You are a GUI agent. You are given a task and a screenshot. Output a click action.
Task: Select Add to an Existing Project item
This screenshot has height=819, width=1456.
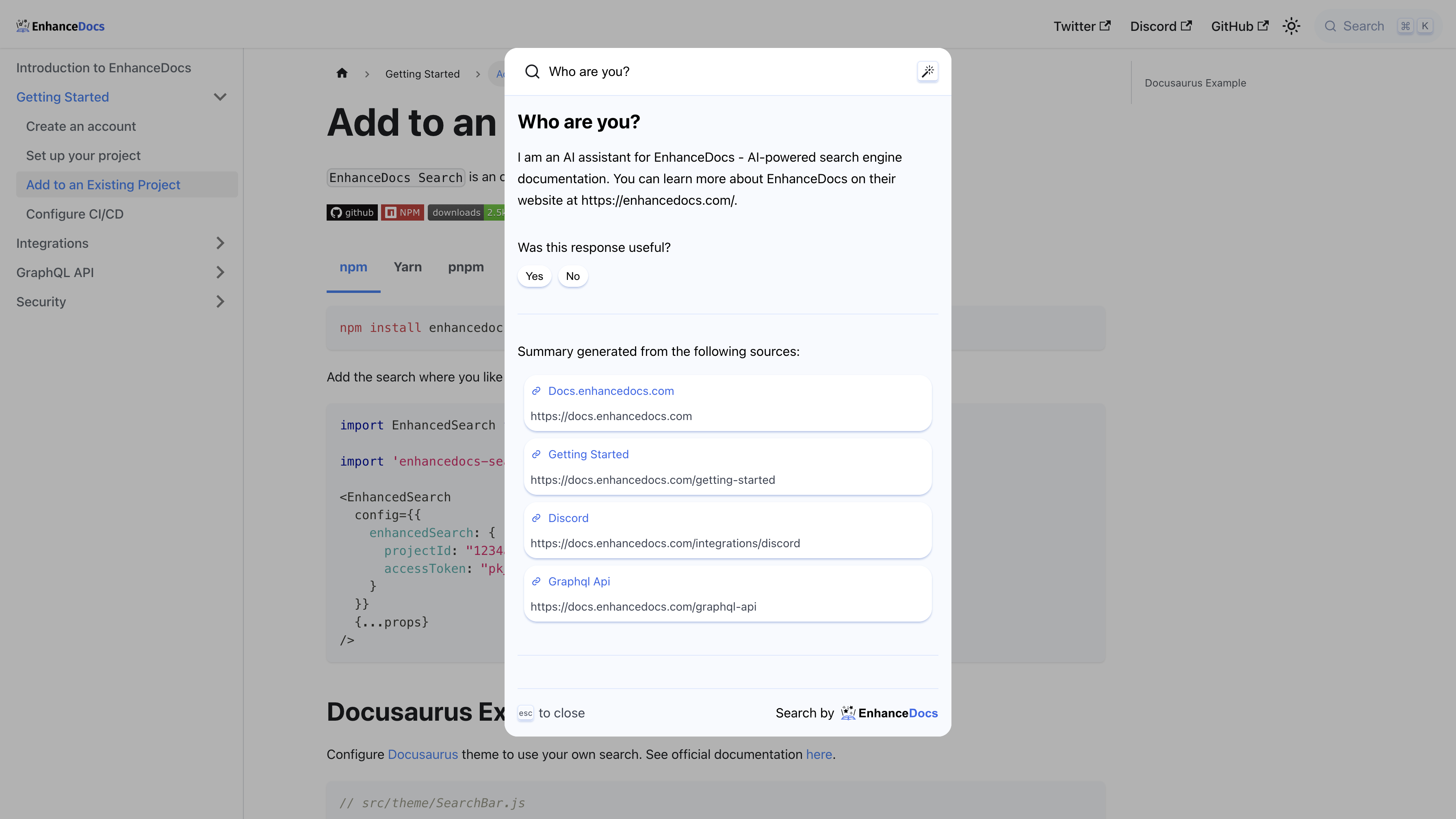coord(127,185)
